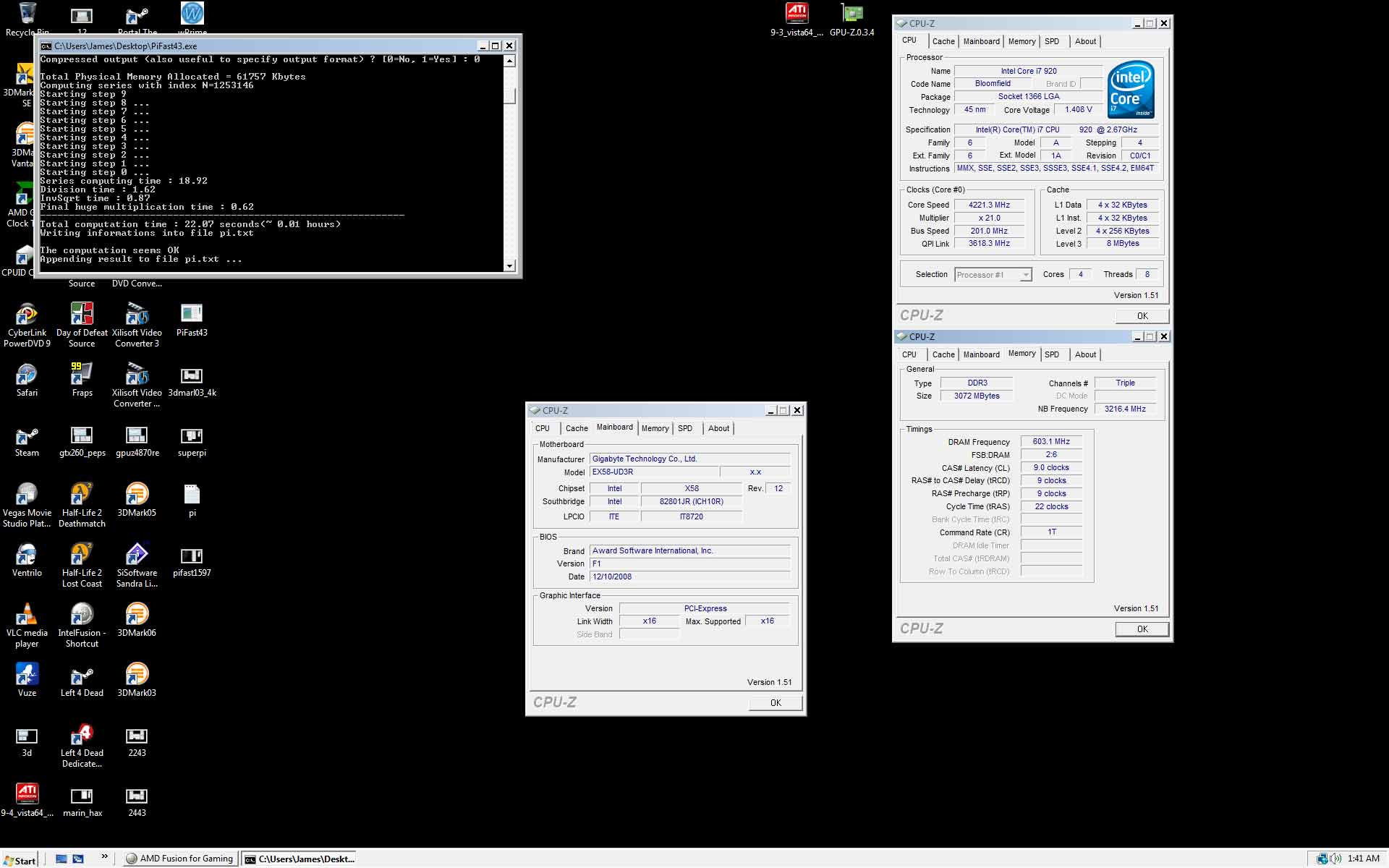The height and width of the screenshot is (868, 1389).
Task: Open the Recycle Bin desktop icon
Action: pos(27,13)
